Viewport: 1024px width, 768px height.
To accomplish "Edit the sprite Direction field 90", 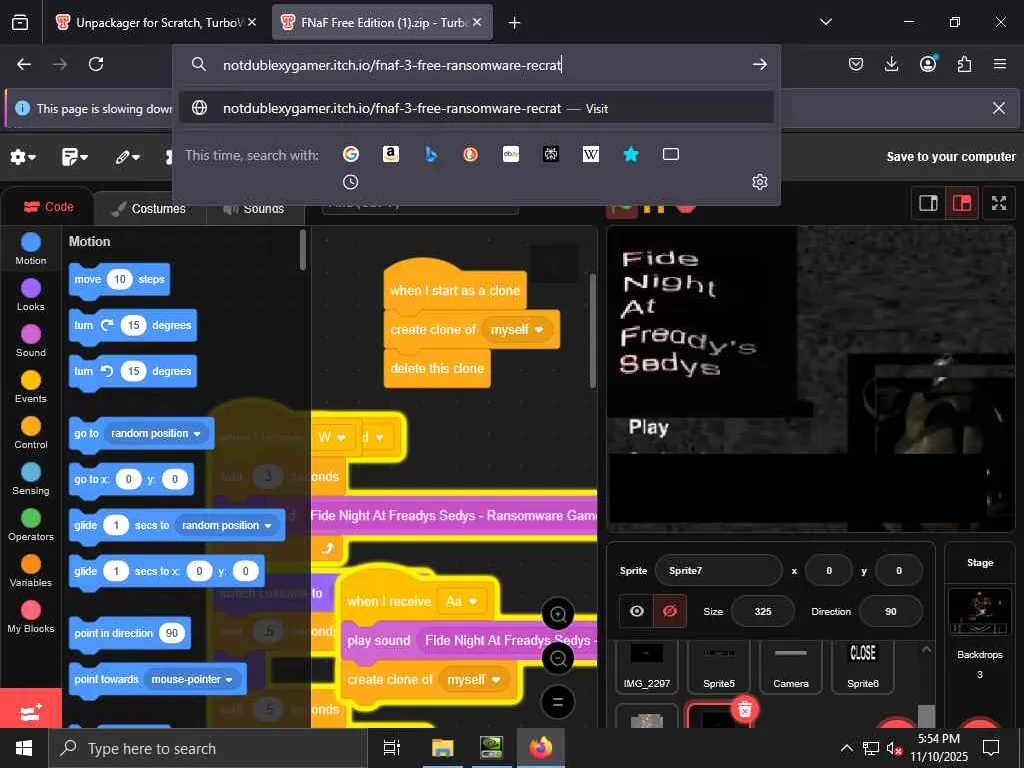I will click(891, 611).
